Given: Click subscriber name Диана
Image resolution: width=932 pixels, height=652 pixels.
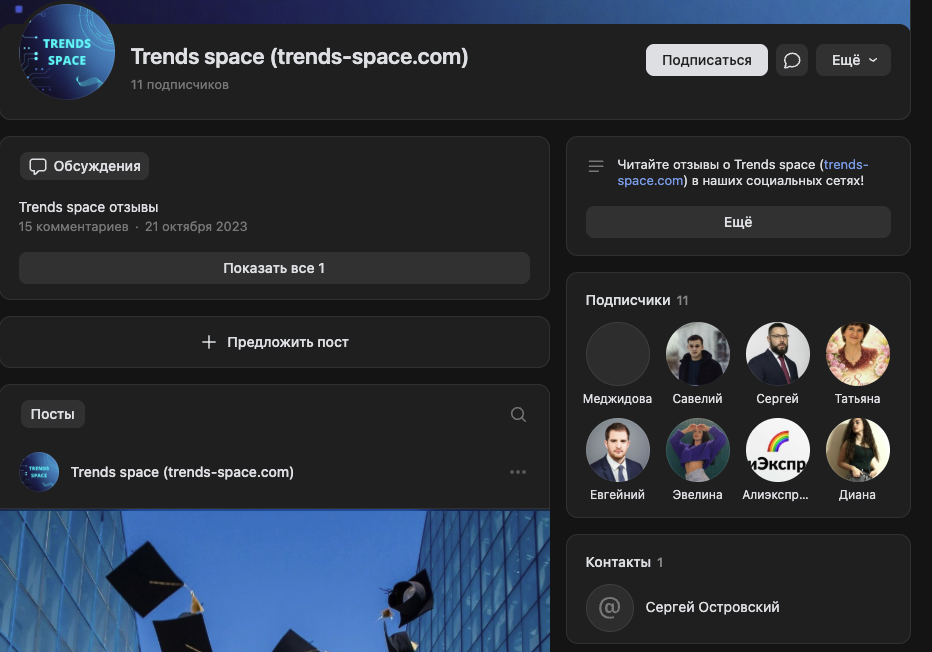Looking at the screenshot, I should pos(857,494).
